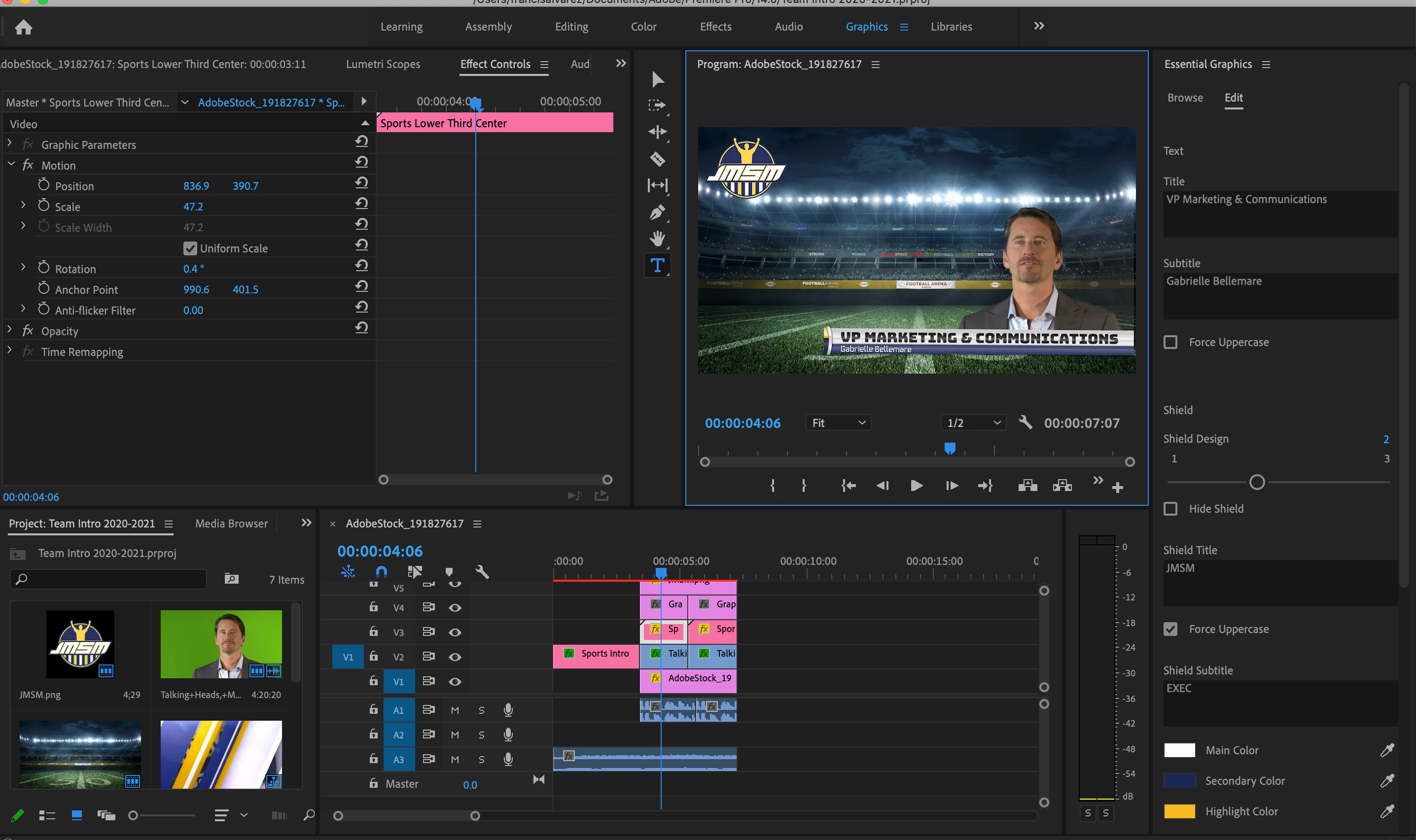
Task: Hide track V3 with eye icon
Action: click(455, 632)
